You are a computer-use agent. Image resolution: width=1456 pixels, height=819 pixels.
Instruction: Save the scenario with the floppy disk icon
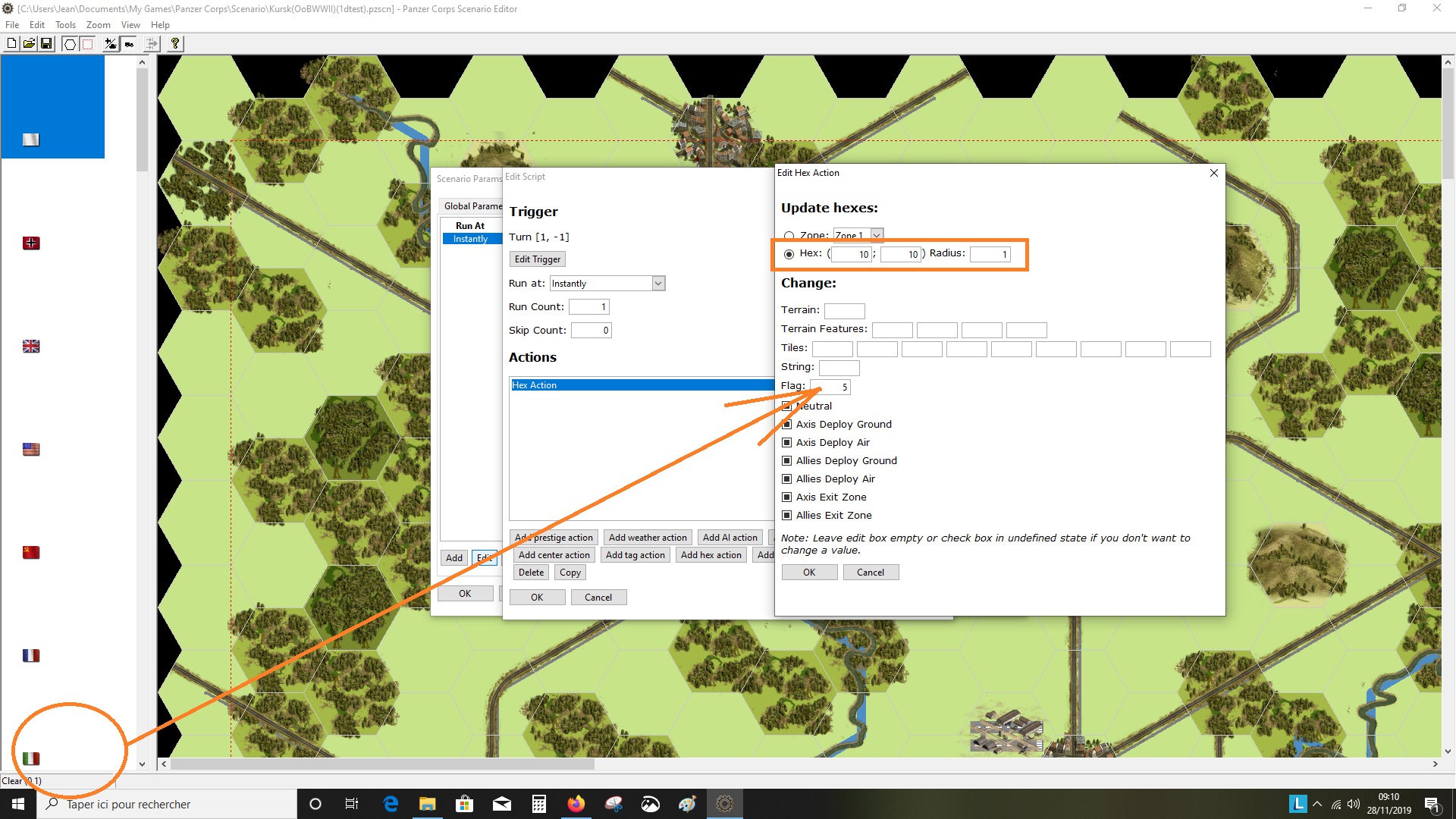click(46, 44)
